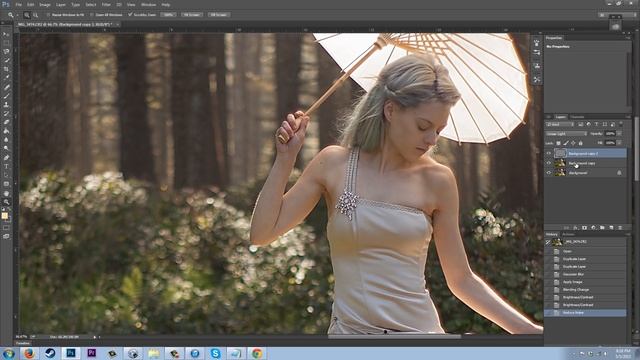Screen dimensions: 640x360
Task: Click the foreground color swatch
Action: click(4, 216)
